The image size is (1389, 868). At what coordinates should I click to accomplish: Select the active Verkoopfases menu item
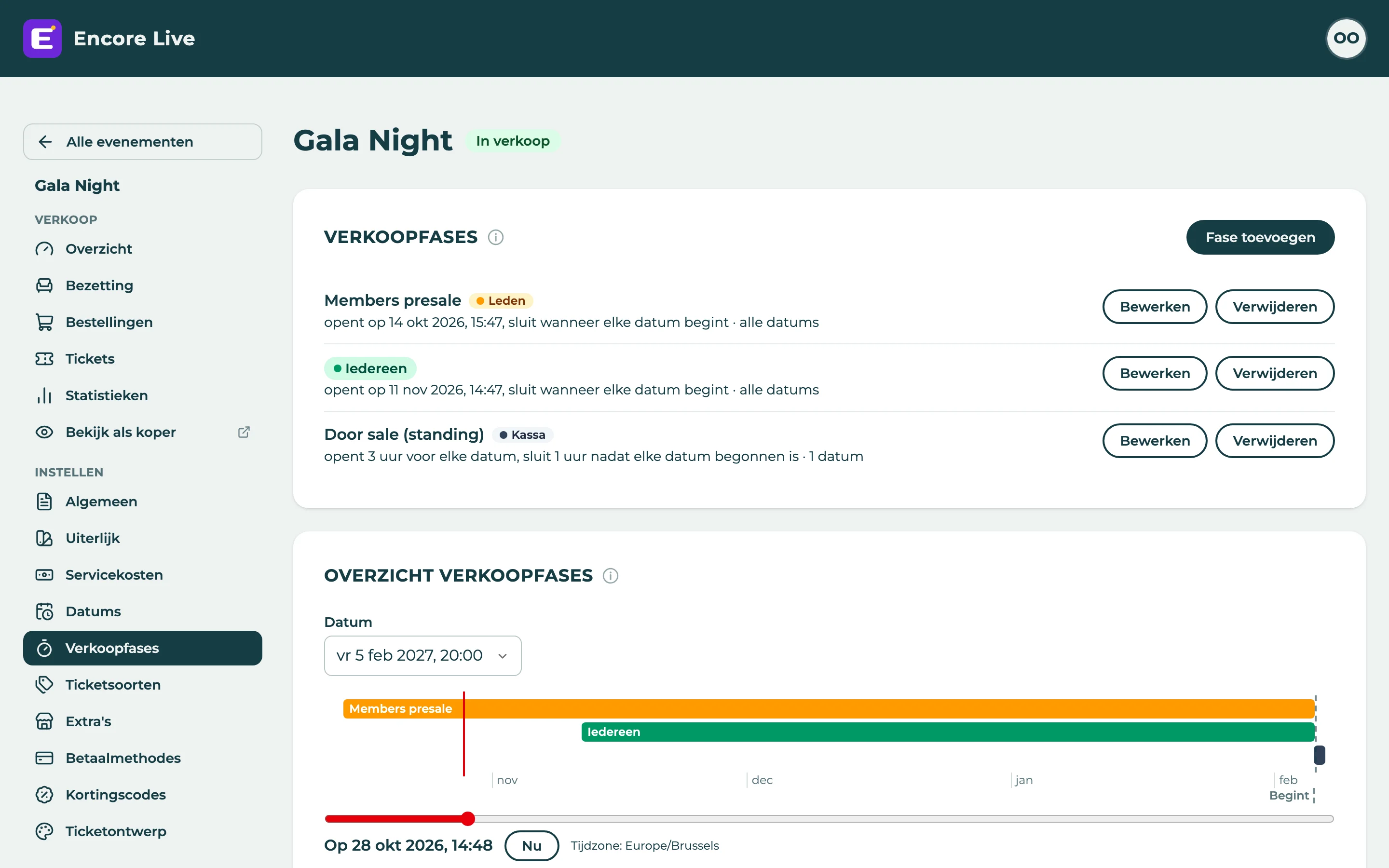(142, 648)
